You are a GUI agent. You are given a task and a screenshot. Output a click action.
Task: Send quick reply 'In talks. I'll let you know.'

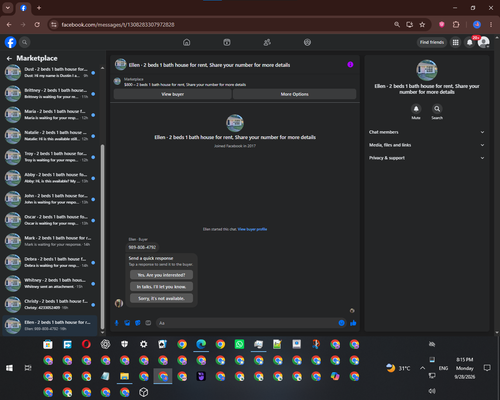tap(161, 287)
